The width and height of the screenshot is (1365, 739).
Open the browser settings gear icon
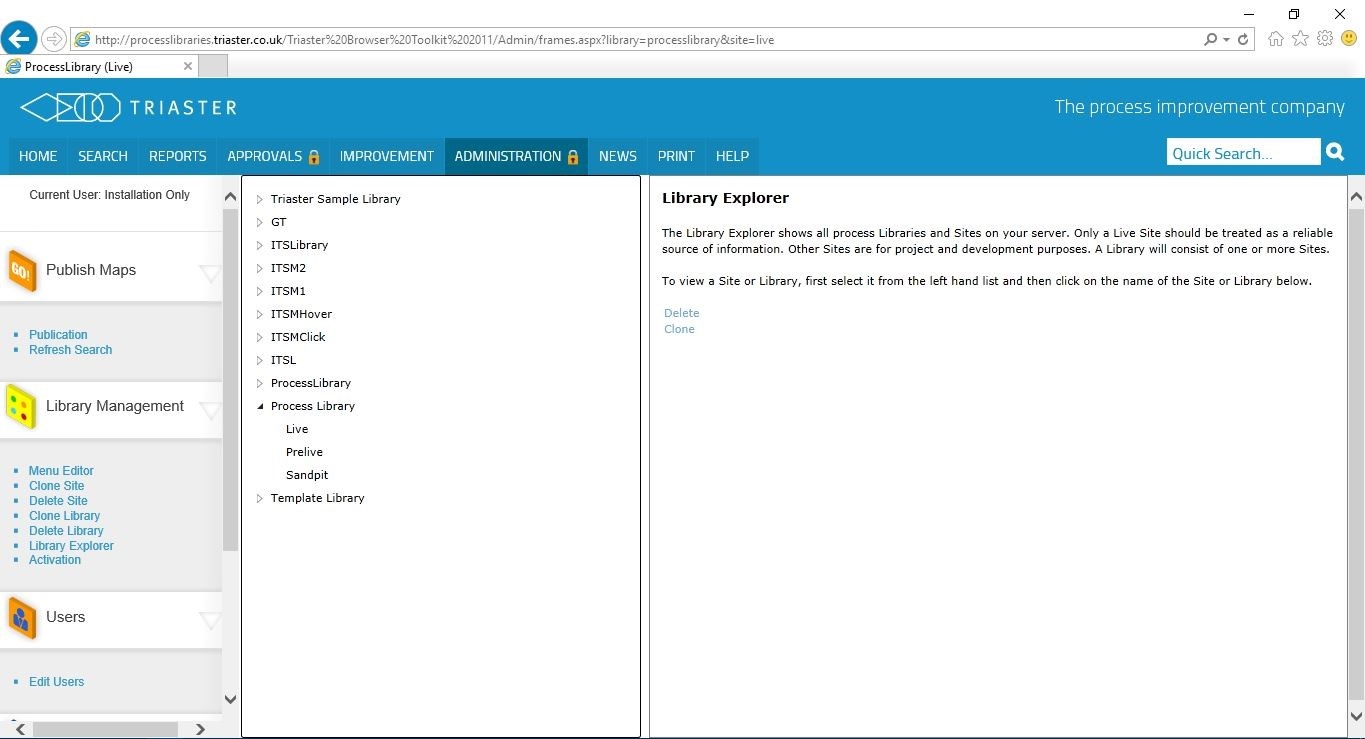tap(1324, 38)
